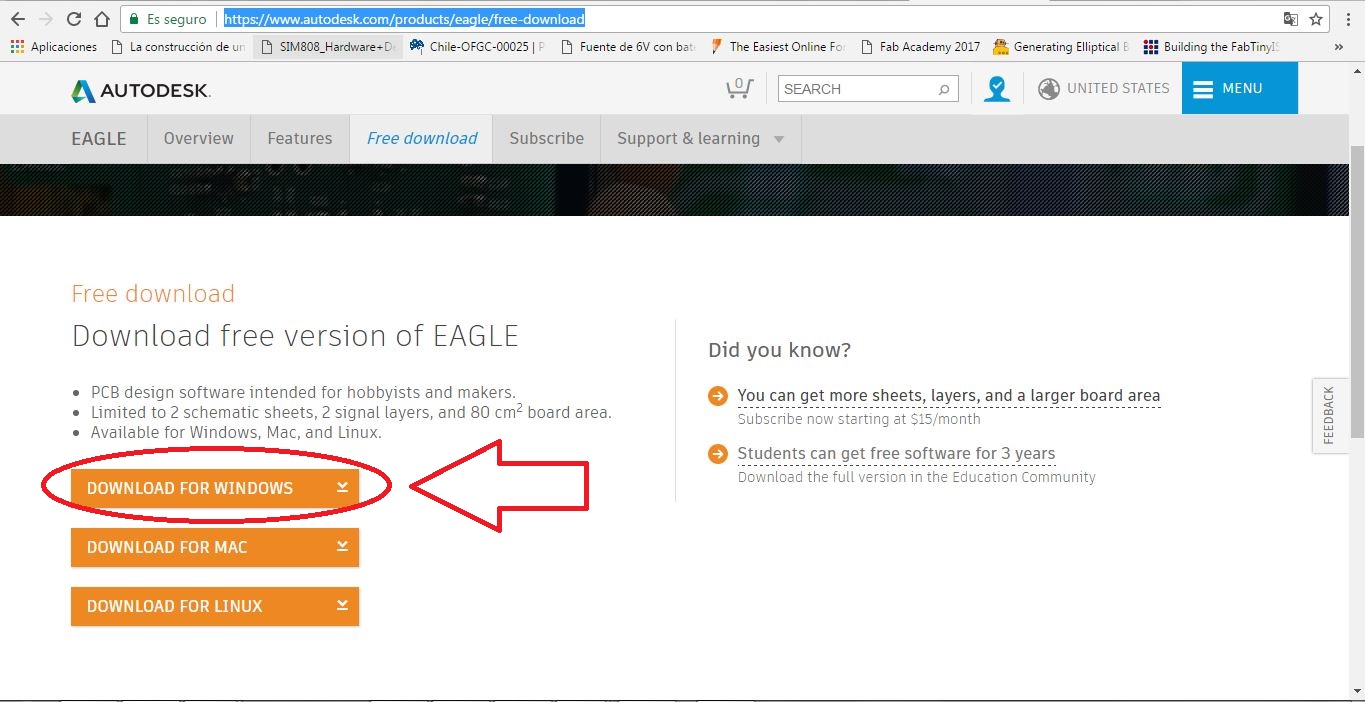Open 'The Easiest Online For' bookmark
This screenshot has width=1365, height=702.
pos(778,47)
